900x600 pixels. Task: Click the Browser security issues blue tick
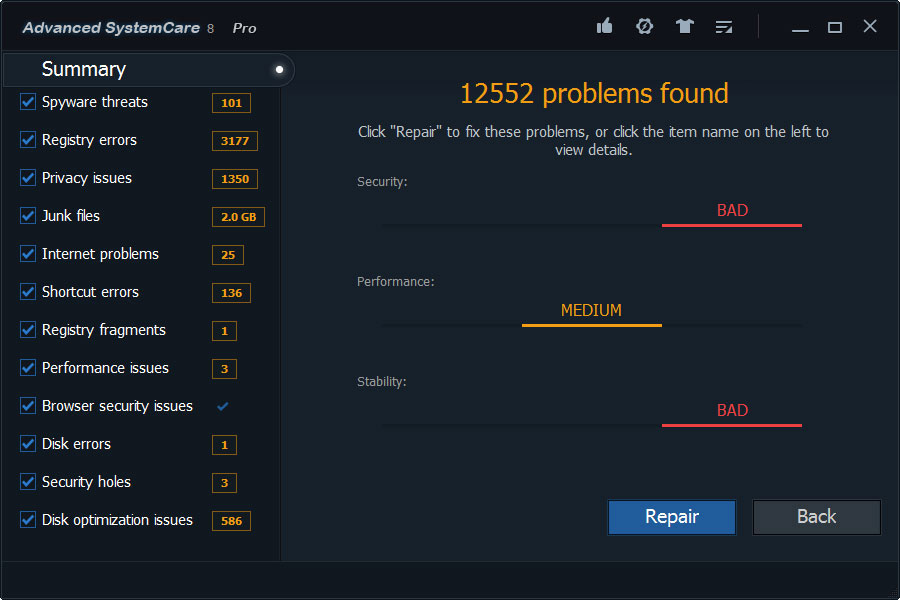tap(223, 406)
